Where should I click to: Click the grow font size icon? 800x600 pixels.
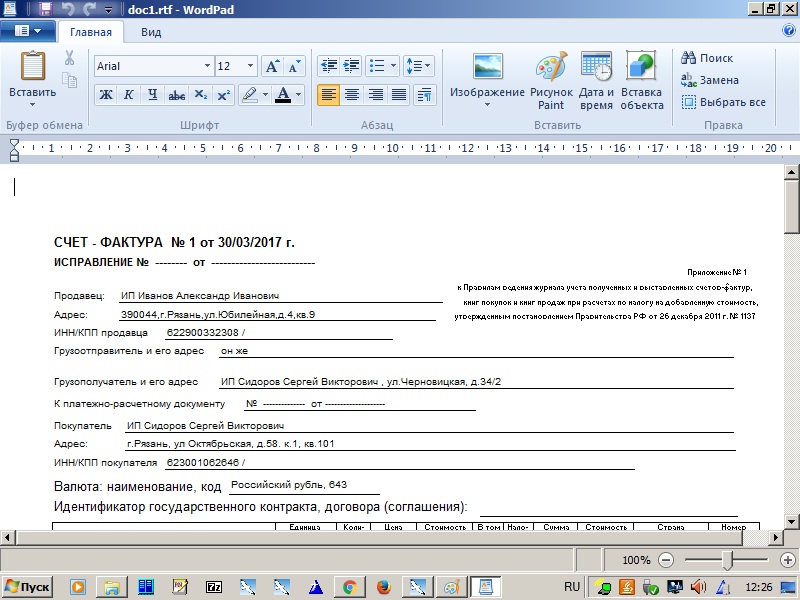272,67
